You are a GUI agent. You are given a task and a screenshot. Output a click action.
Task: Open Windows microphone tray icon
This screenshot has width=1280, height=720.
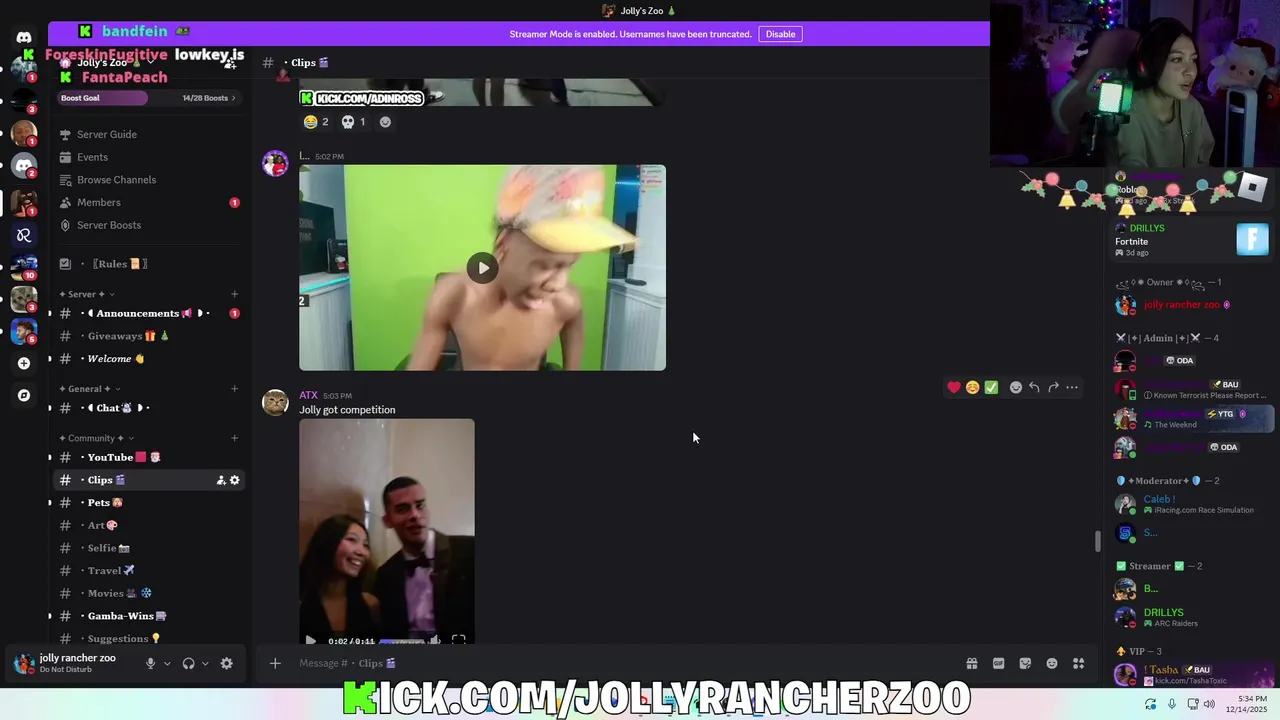(1172, 704)
